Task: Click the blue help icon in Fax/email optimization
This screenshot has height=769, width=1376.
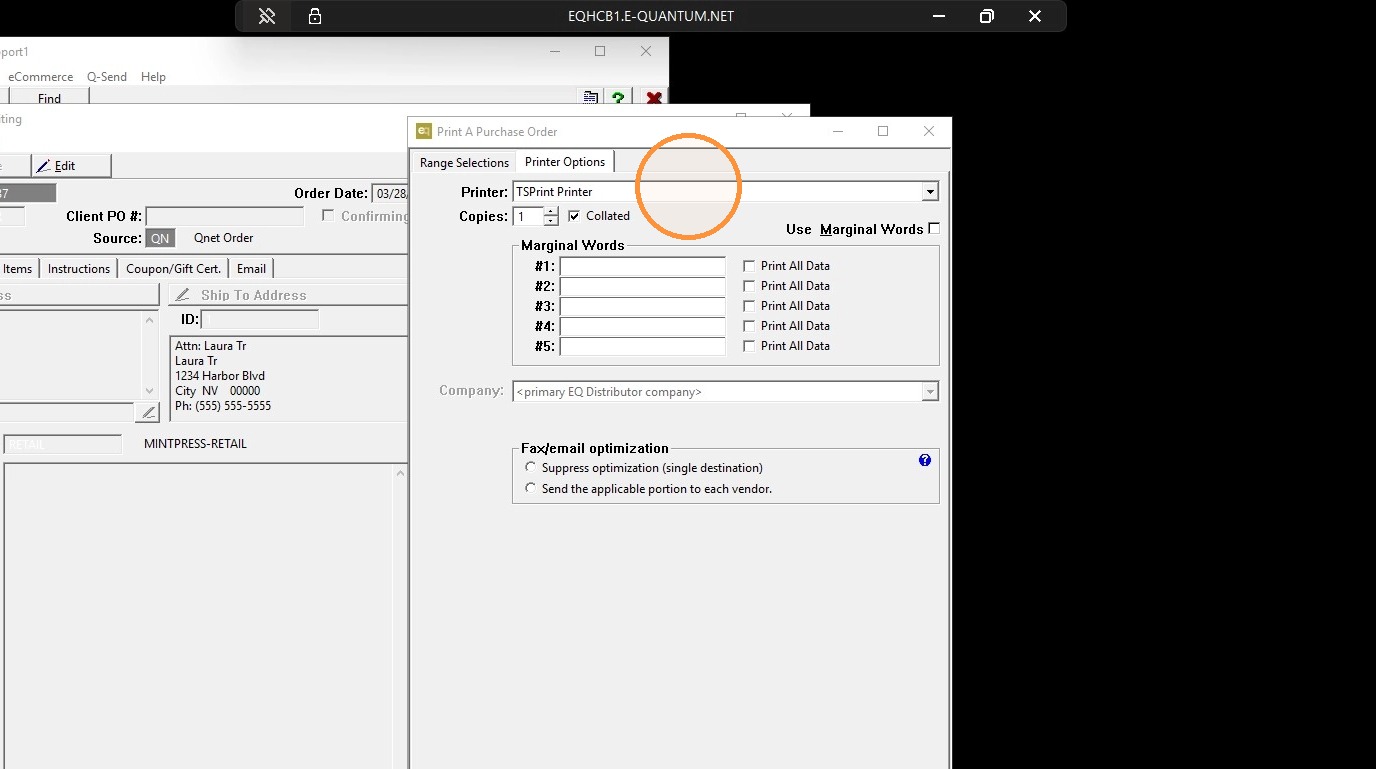Action: coord(925,460)
